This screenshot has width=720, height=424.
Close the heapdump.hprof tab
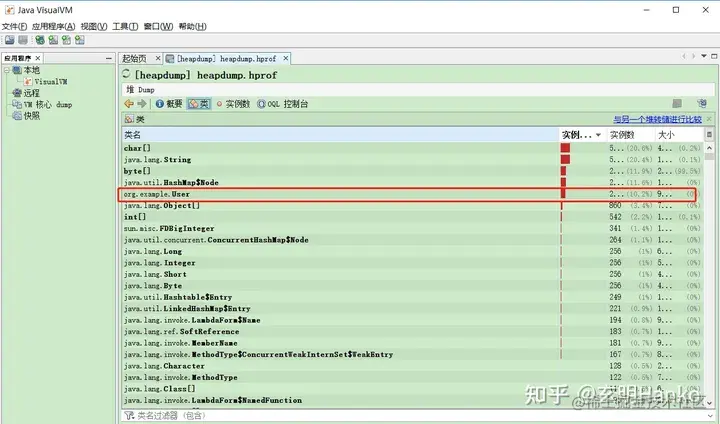286,58
